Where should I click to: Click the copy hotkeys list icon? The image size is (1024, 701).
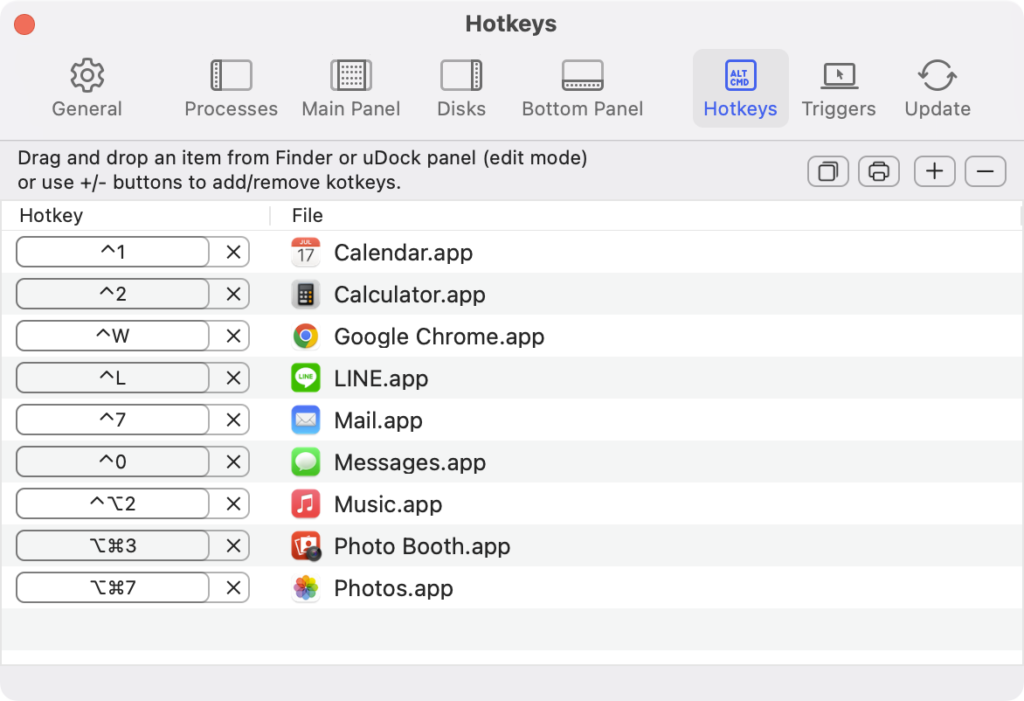[827, 171]
